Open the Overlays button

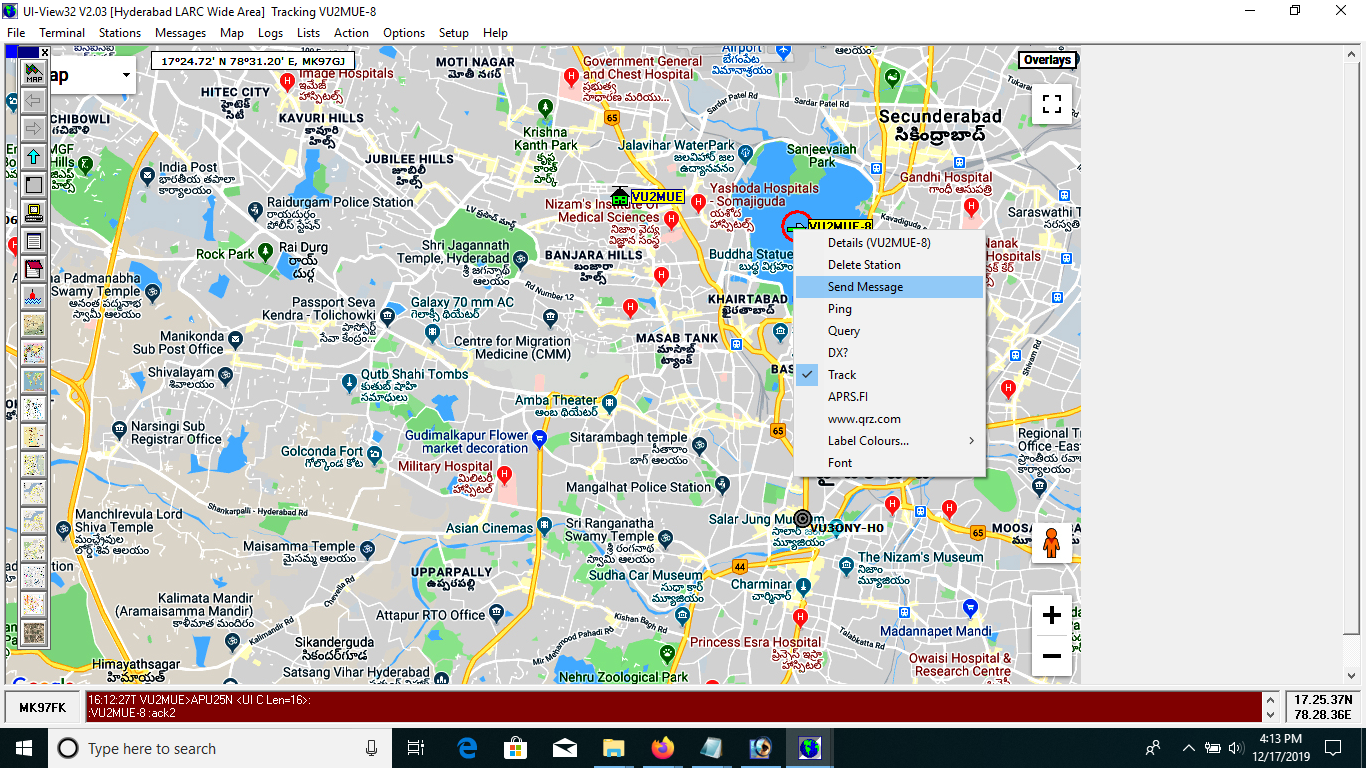click(1047, 60)
